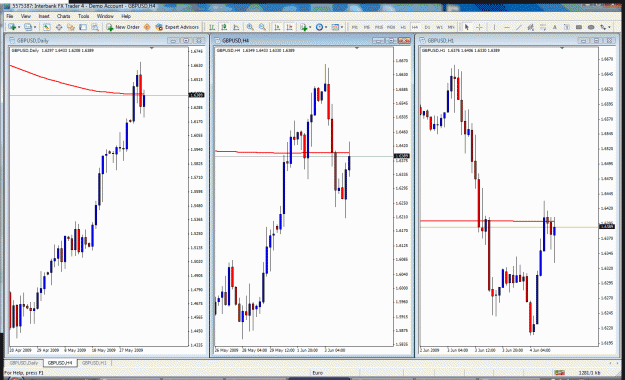625x380 pixels.
Task: Toggle chart Auto Scroll
Action: pyautogui.click(x=277, y=27)
